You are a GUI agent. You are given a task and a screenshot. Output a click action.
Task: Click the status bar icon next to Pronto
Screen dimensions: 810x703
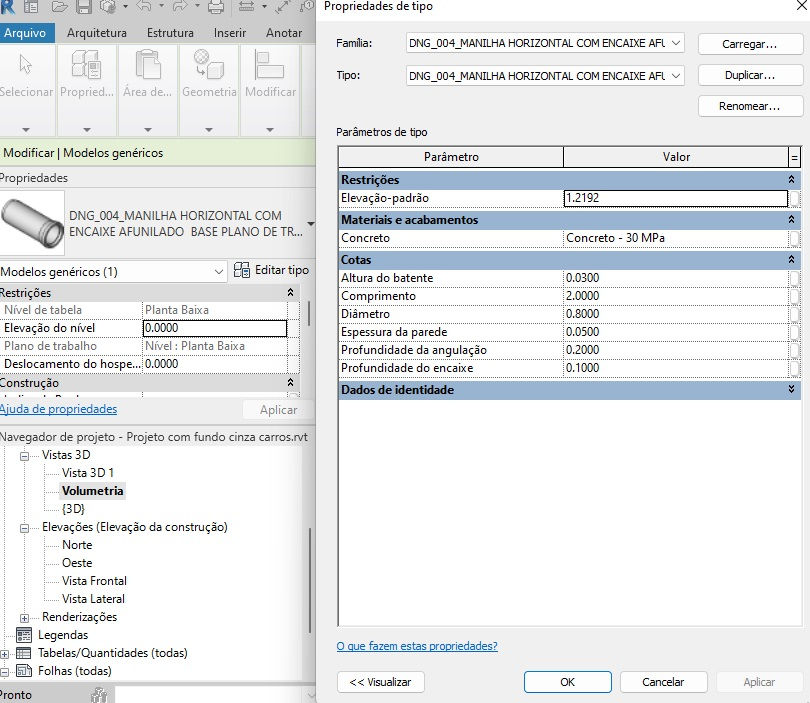pos(99,695)
